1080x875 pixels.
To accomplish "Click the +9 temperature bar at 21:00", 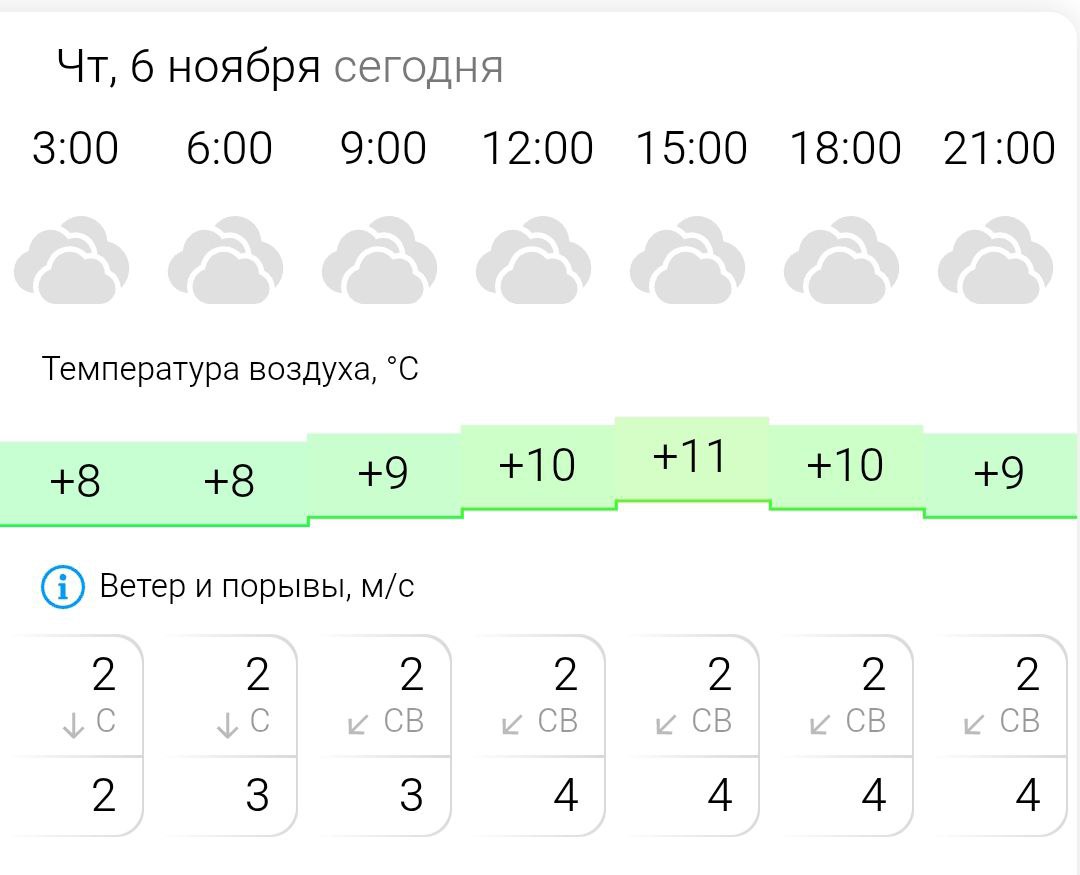I will pos(999,474).
